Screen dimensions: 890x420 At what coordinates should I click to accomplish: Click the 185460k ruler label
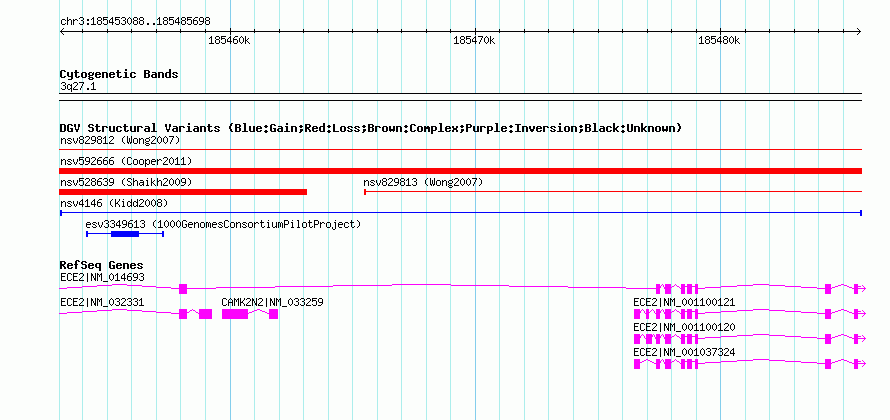click(x=229, y=40)
